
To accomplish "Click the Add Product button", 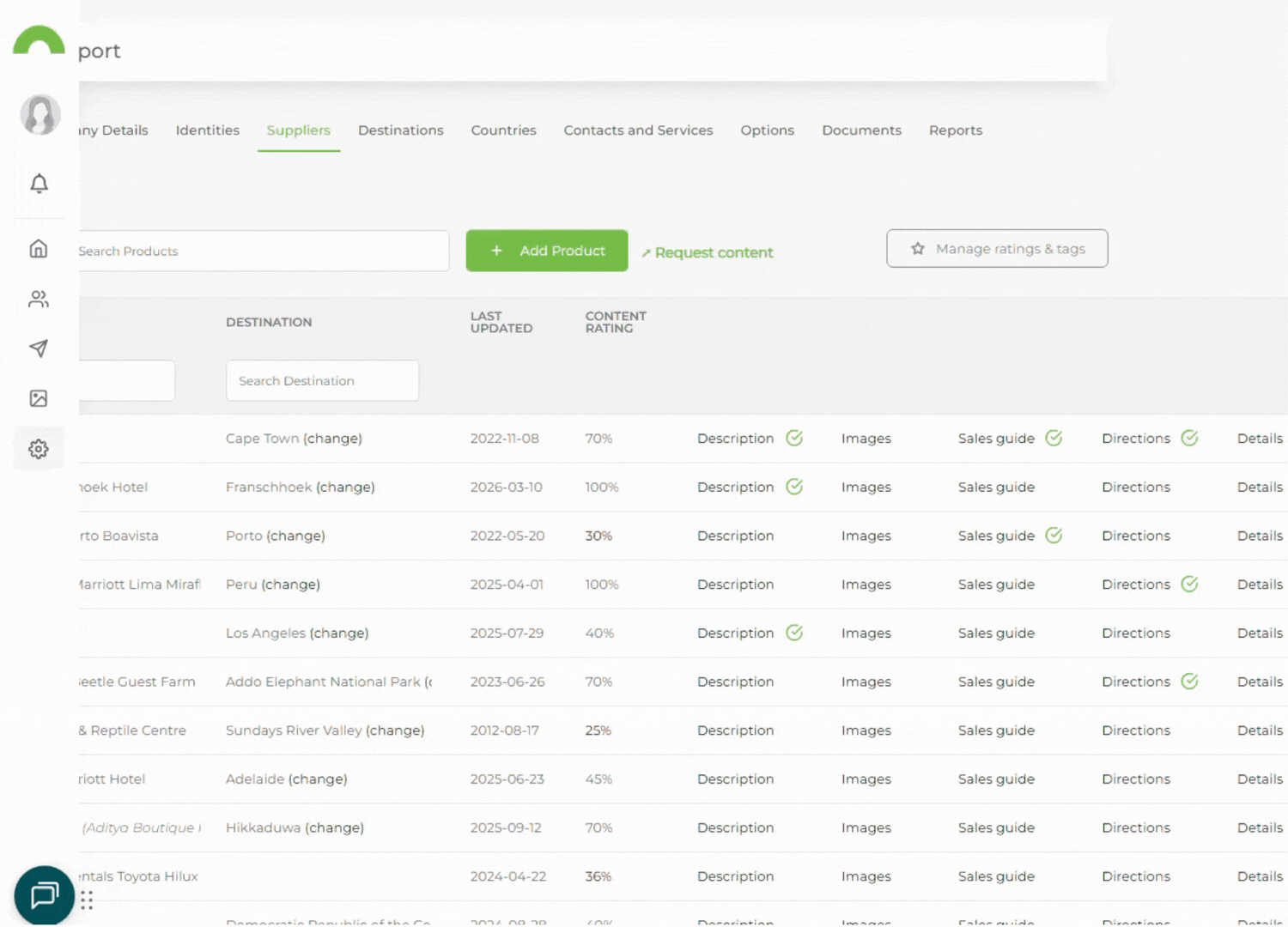I will [547, 251].
